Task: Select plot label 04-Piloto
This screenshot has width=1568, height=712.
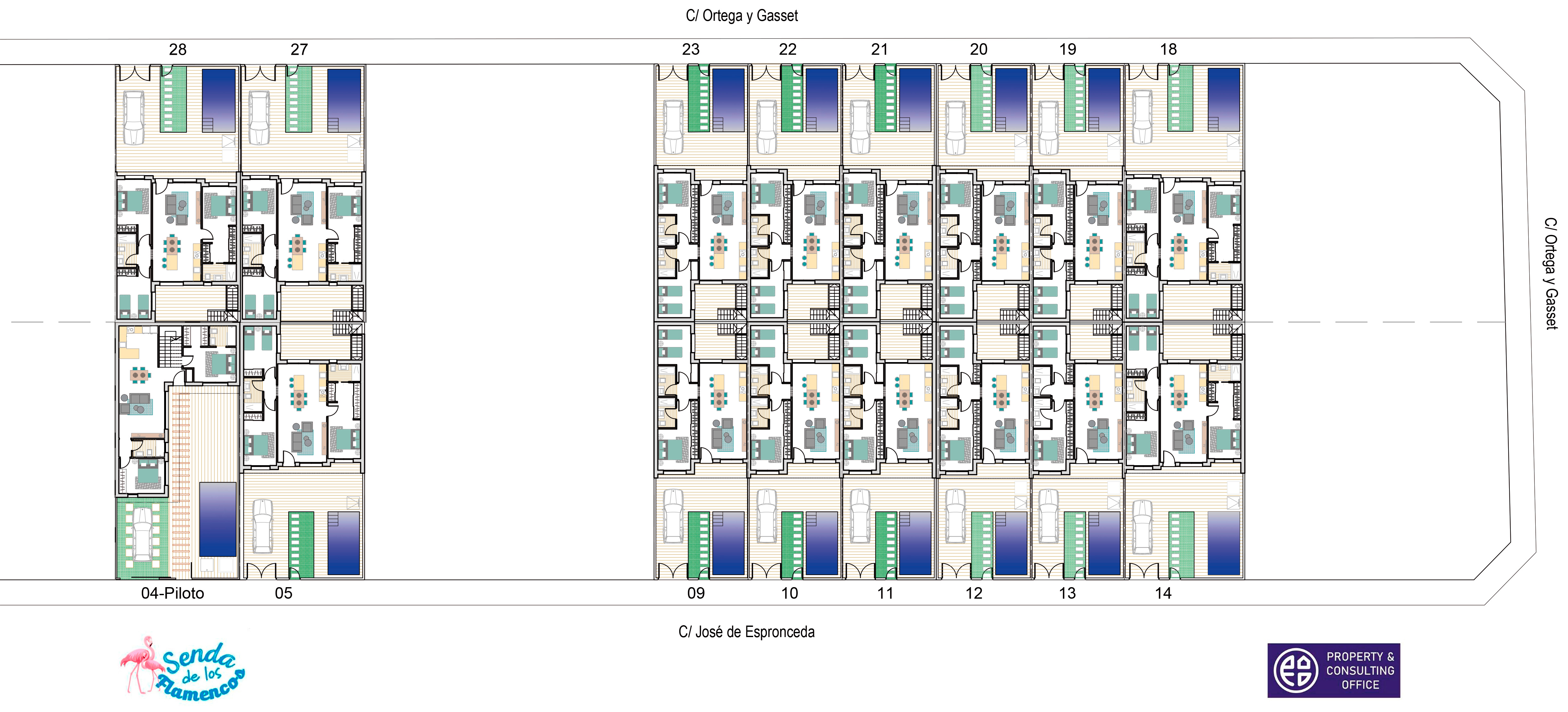Action: pos(172,593)
